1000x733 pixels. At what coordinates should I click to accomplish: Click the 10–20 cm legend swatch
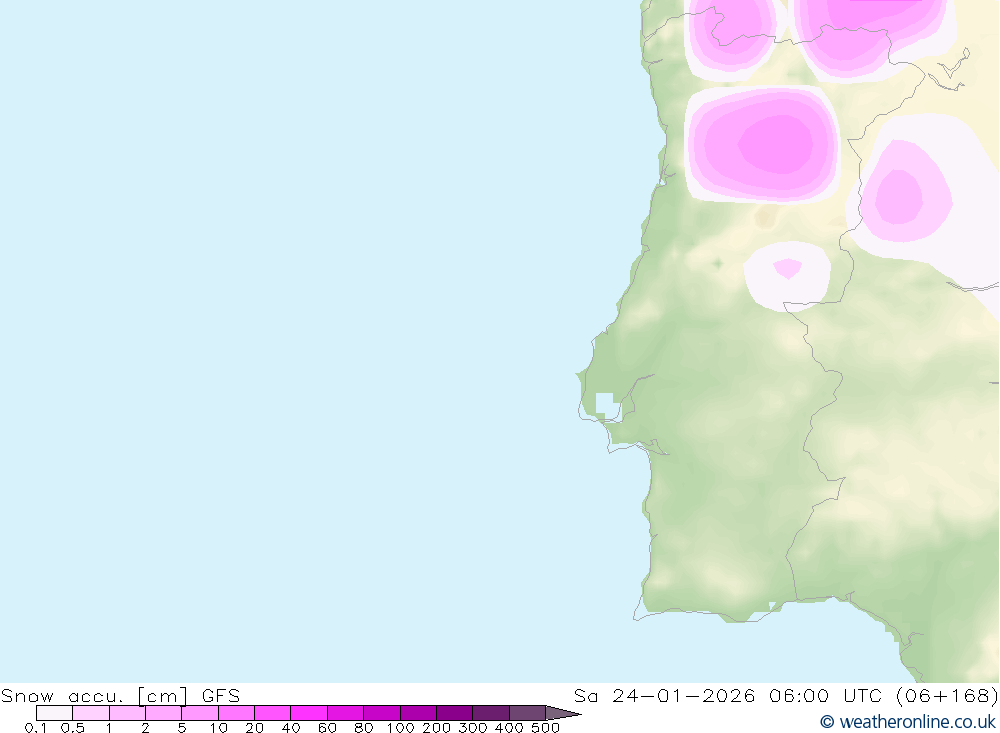point(237,713)
